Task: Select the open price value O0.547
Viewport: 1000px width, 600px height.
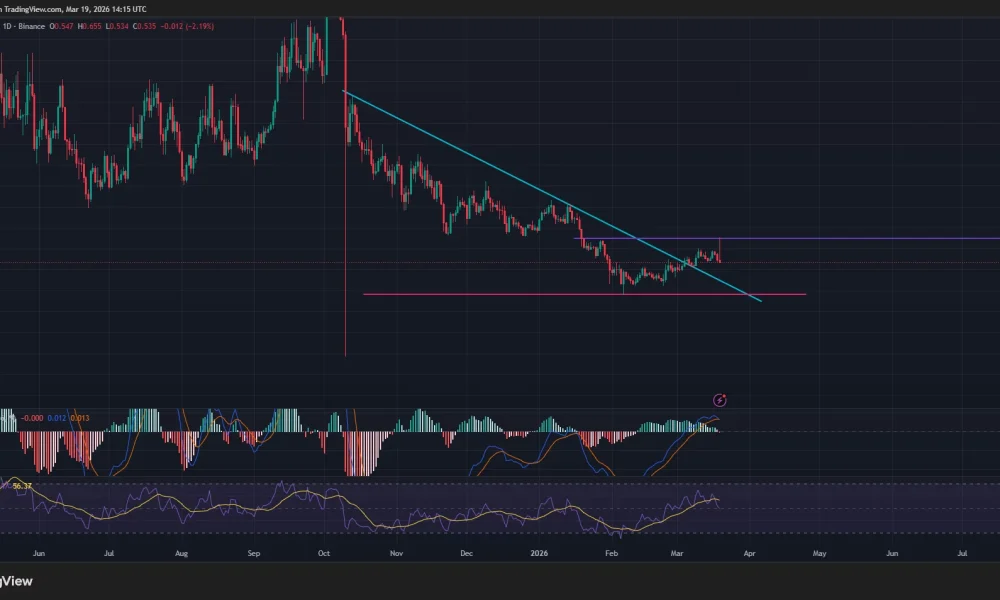Action: tap(60, 26)
